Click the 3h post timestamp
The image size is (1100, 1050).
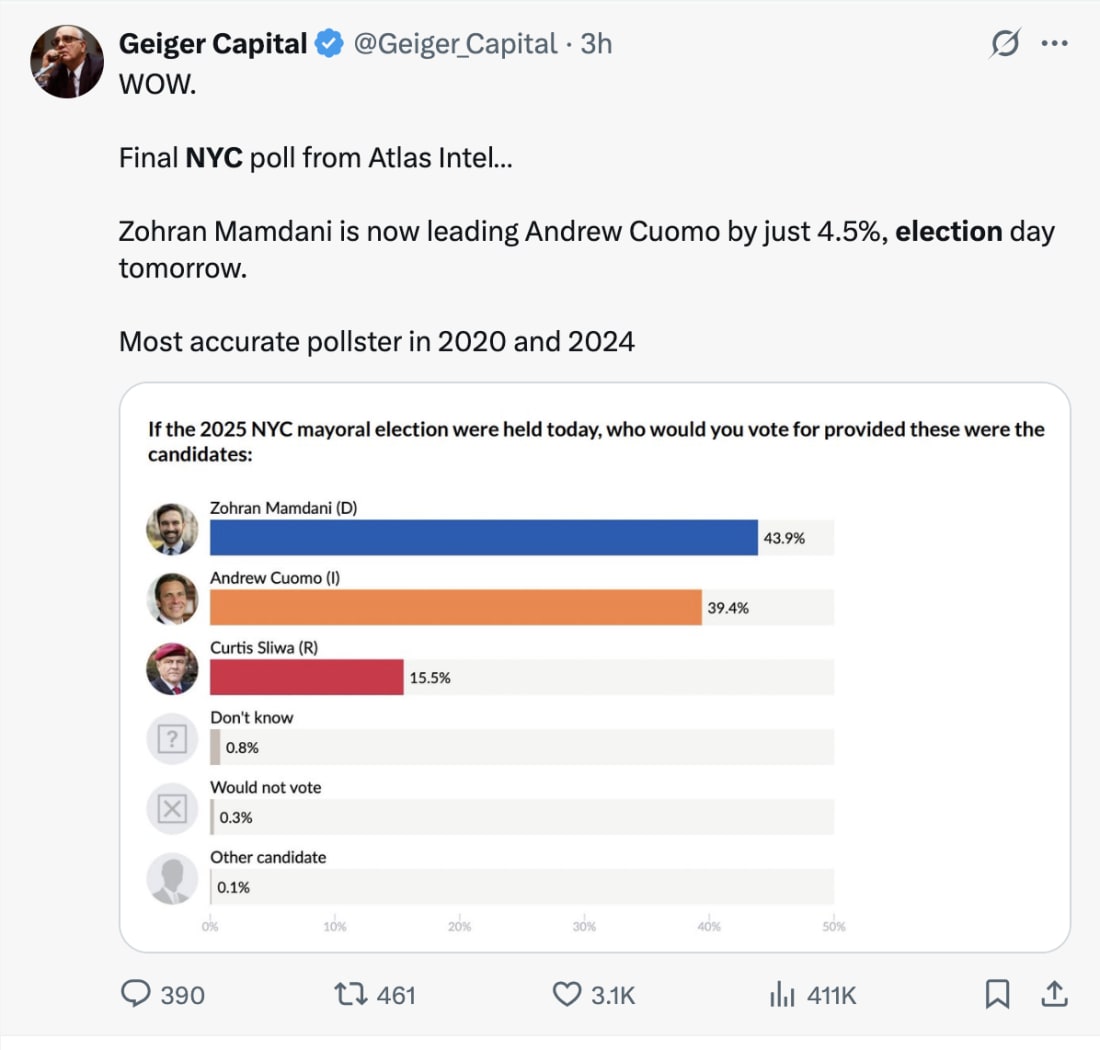[596, 44]
